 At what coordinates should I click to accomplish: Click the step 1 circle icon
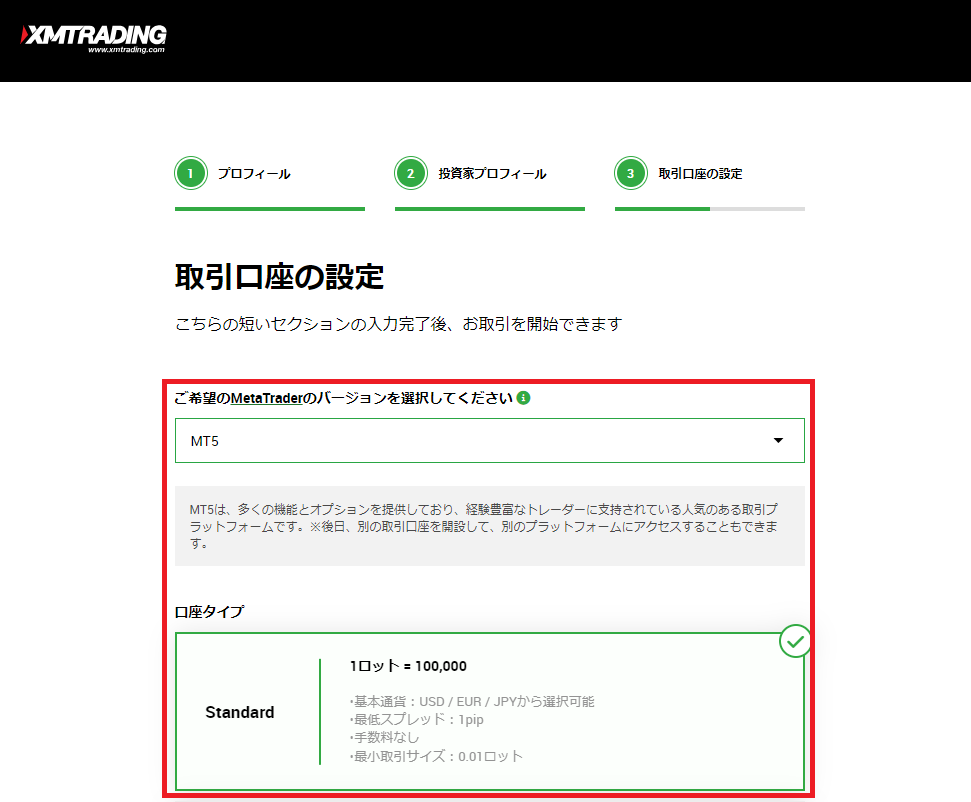pos(191,173)
